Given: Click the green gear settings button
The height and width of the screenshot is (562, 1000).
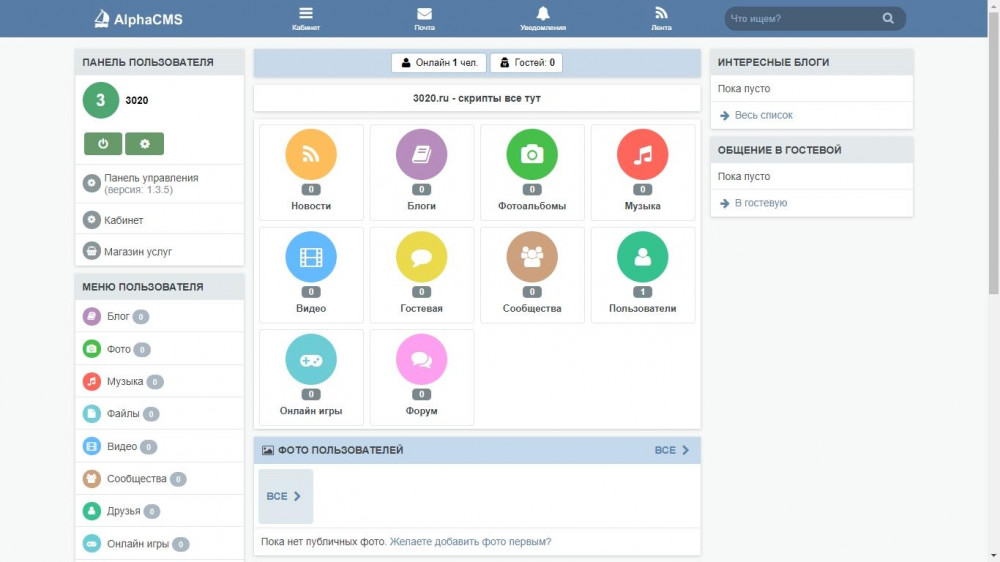Looking at the screenshot, I should coord(145,144).
